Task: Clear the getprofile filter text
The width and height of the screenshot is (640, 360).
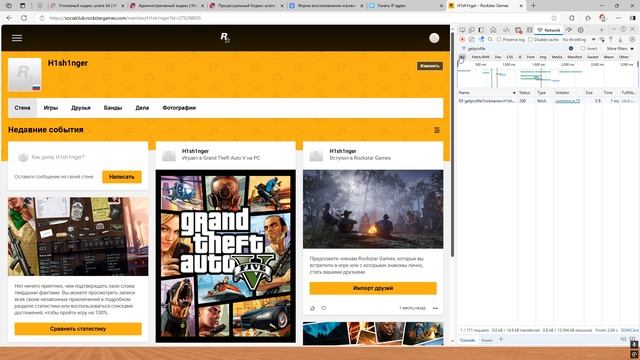Action: click(x=571, y=49)
